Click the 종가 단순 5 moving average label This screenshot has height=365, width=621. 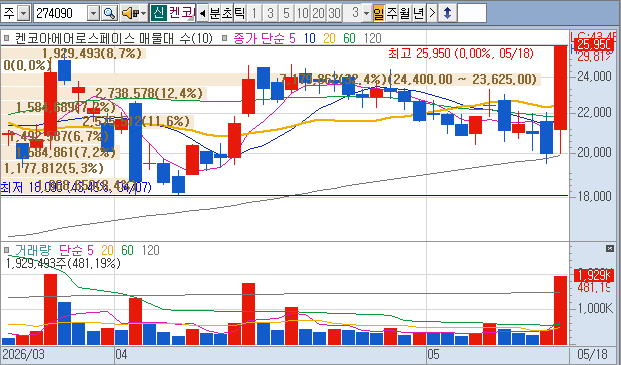click(265, 38)
